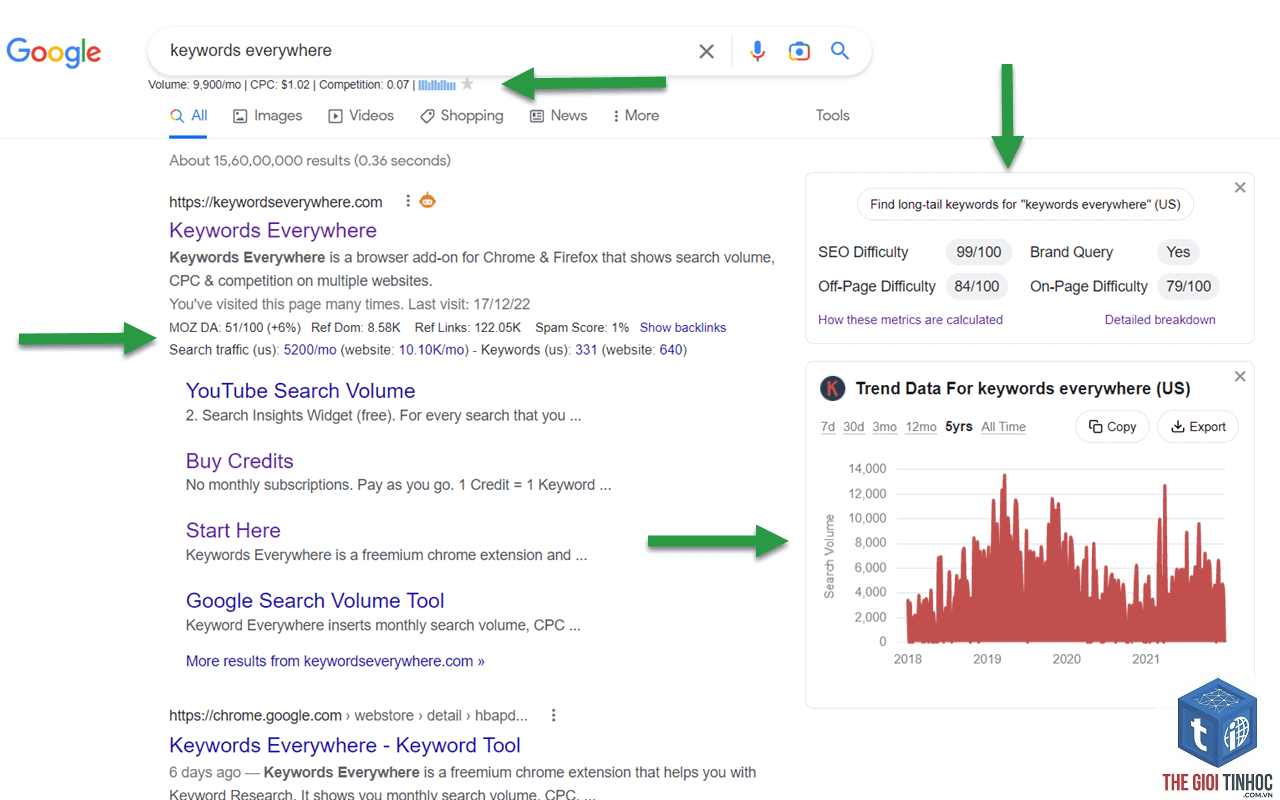This screenshot has width=1280, height=800.
Task: Click Find long-tail keywords button
Action: coord(1025,204)
